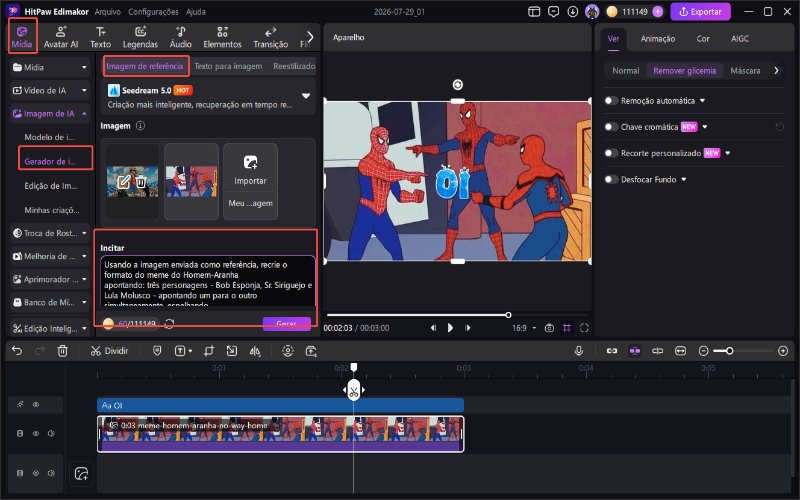The height and width of the screenshot is (500, 800).
Task: Open Minhas criaçõ... sidebar item
Action: pos(52,210)
